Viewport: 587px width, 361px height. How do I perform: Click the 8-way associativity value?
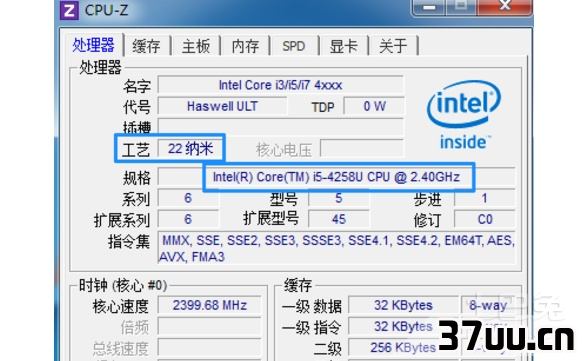pyautogui.click(x=488, y=305)
